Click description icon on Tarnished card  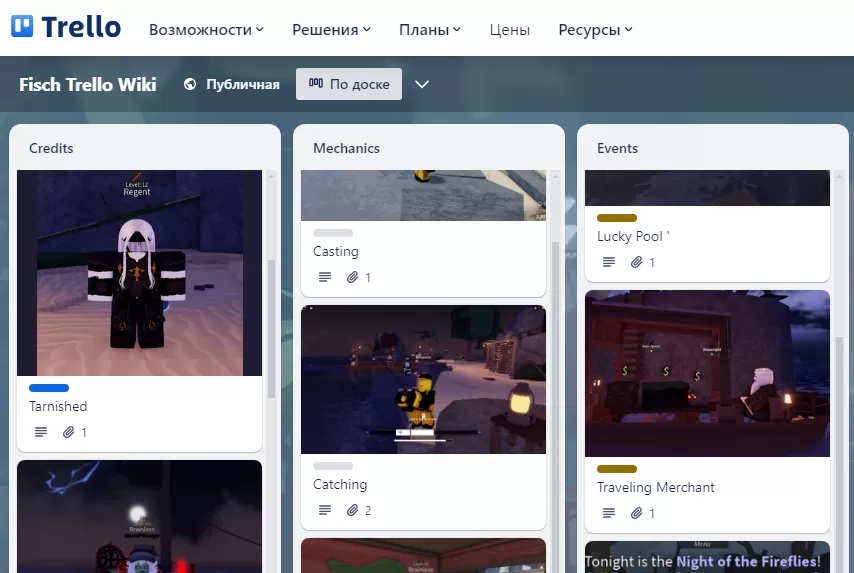pyautogui.click(x=41, y=433)
